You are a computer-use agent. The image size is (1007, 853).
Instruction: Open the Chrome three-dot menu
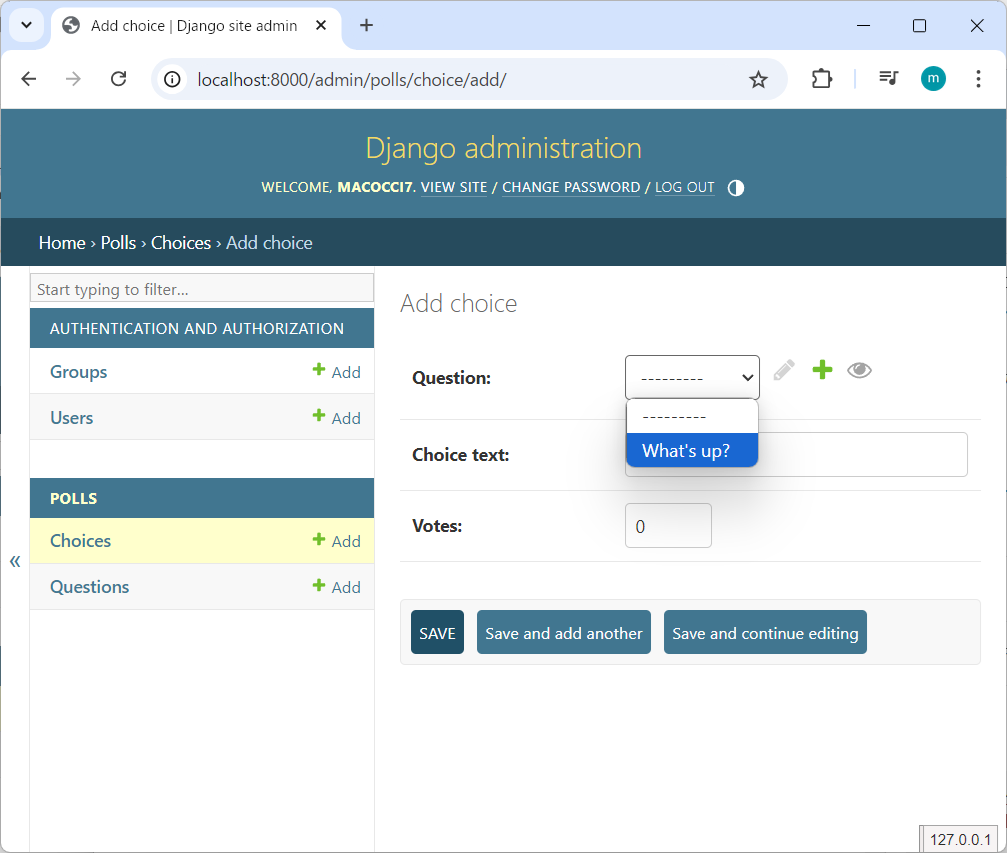pyautogui.click(x=978, y=79)
